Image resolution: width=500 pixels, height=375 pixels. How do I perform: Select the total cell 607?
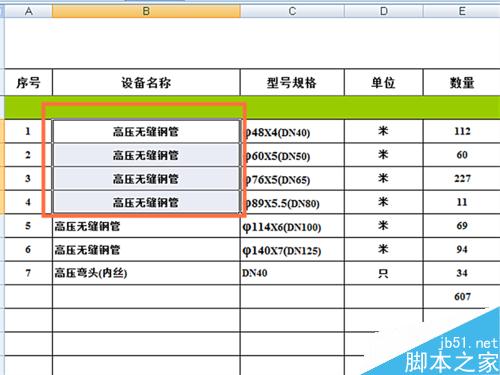pyautogui.click(x=462, y=297)
